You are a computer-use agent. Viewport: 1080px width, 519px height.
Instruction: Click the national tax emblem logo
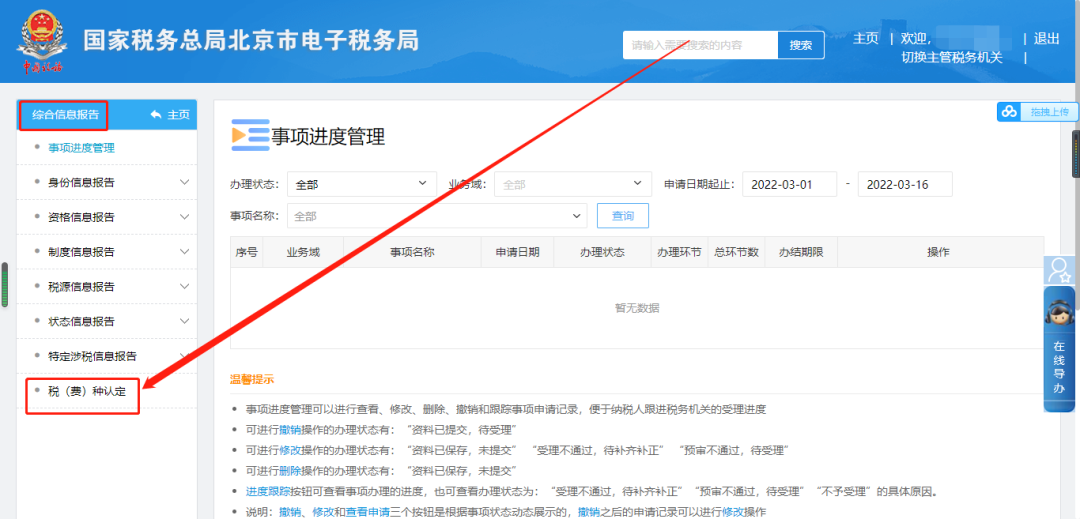[42, 41]
